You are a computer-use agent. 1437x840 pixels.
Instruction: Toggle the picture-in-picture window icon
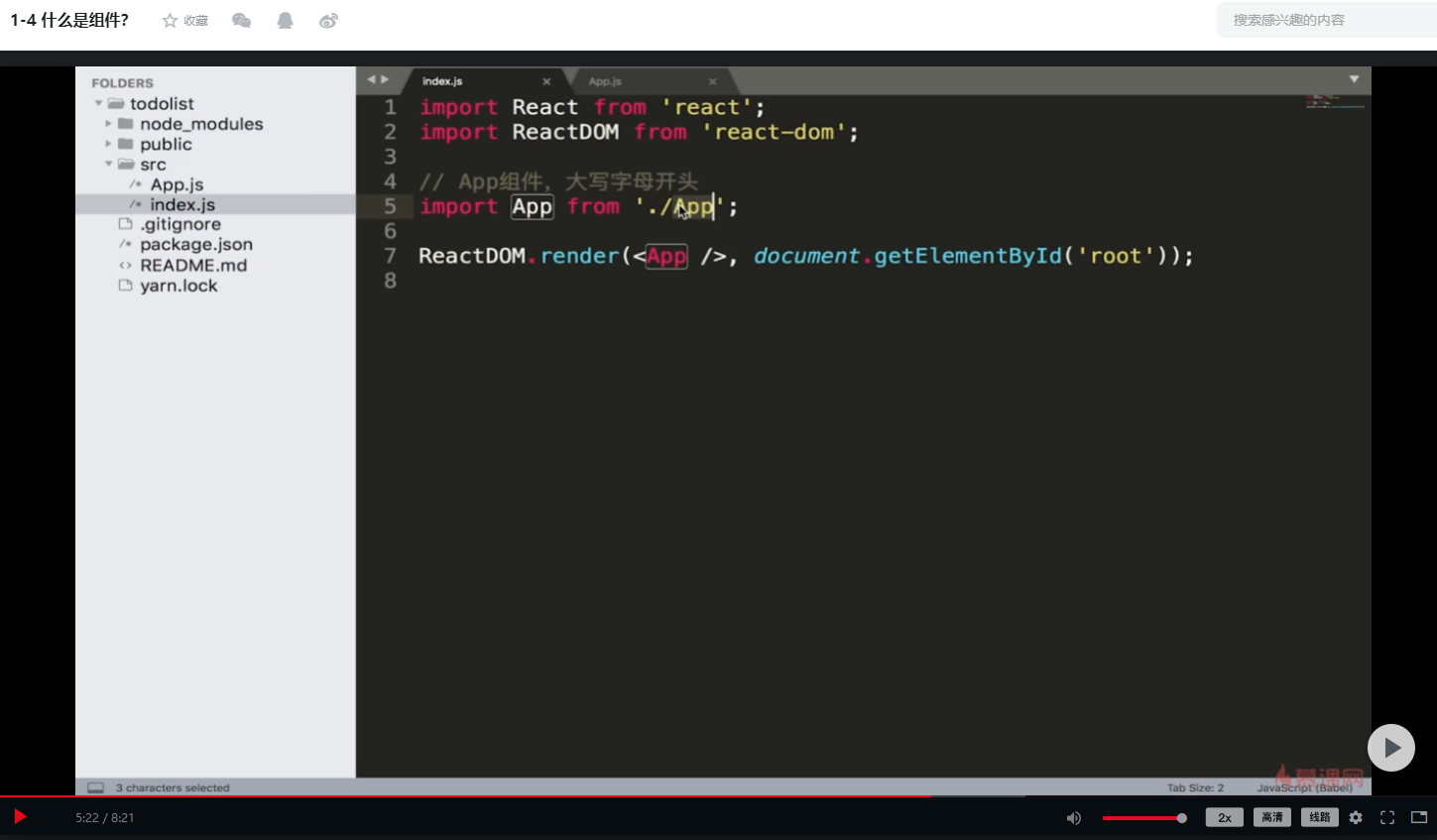coord(1419,818)
